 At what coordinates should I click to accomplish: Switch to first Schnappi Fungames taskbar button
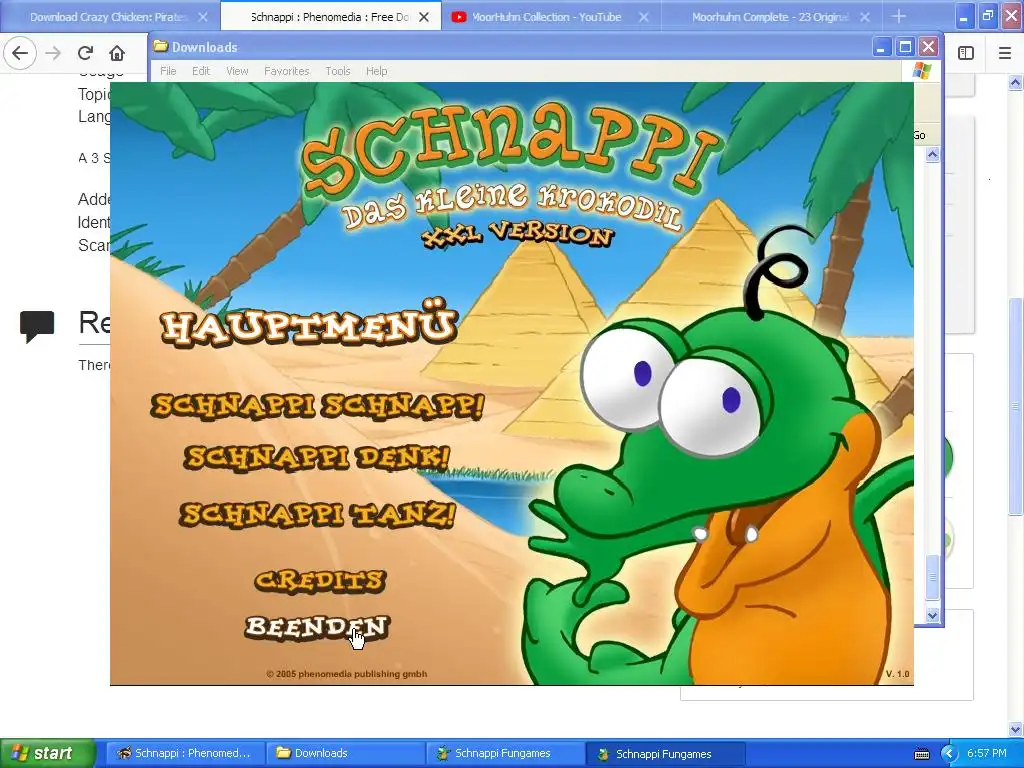(x=505, y=753)
